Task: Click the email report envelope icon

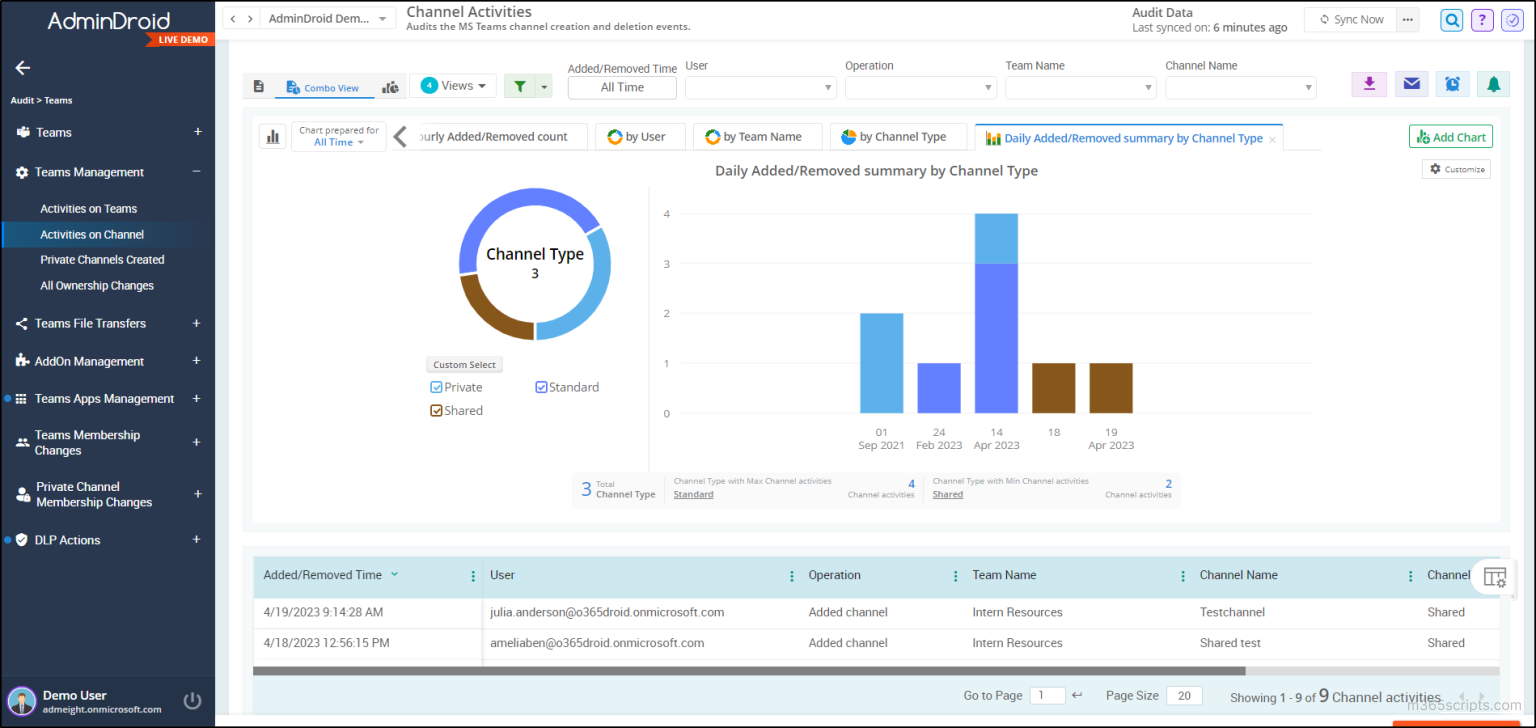Action: pyautogui.click(x=1411, y=84)
